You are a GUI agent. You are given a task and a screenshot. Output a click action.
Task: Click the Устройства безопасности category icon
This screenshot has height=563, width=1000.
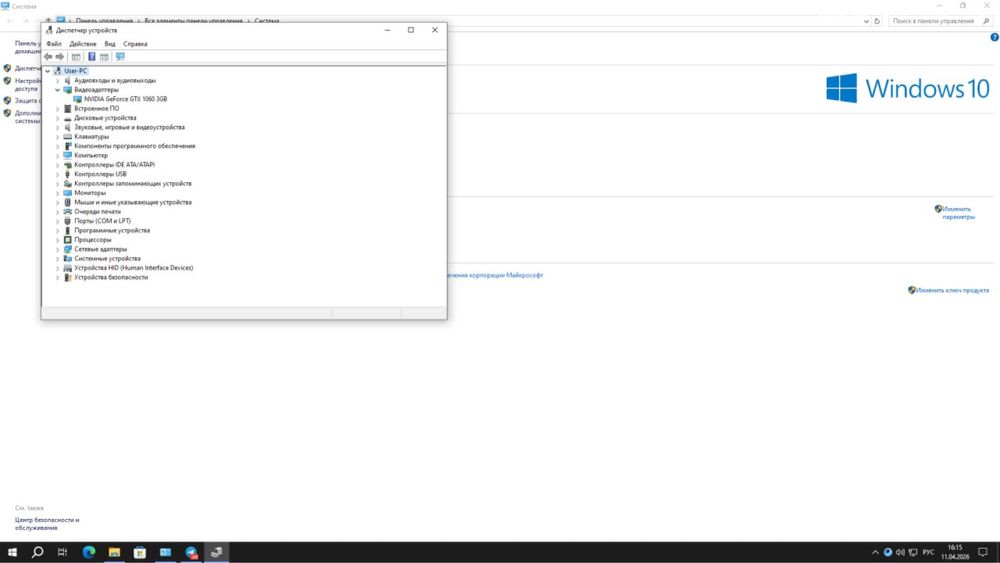68,277
